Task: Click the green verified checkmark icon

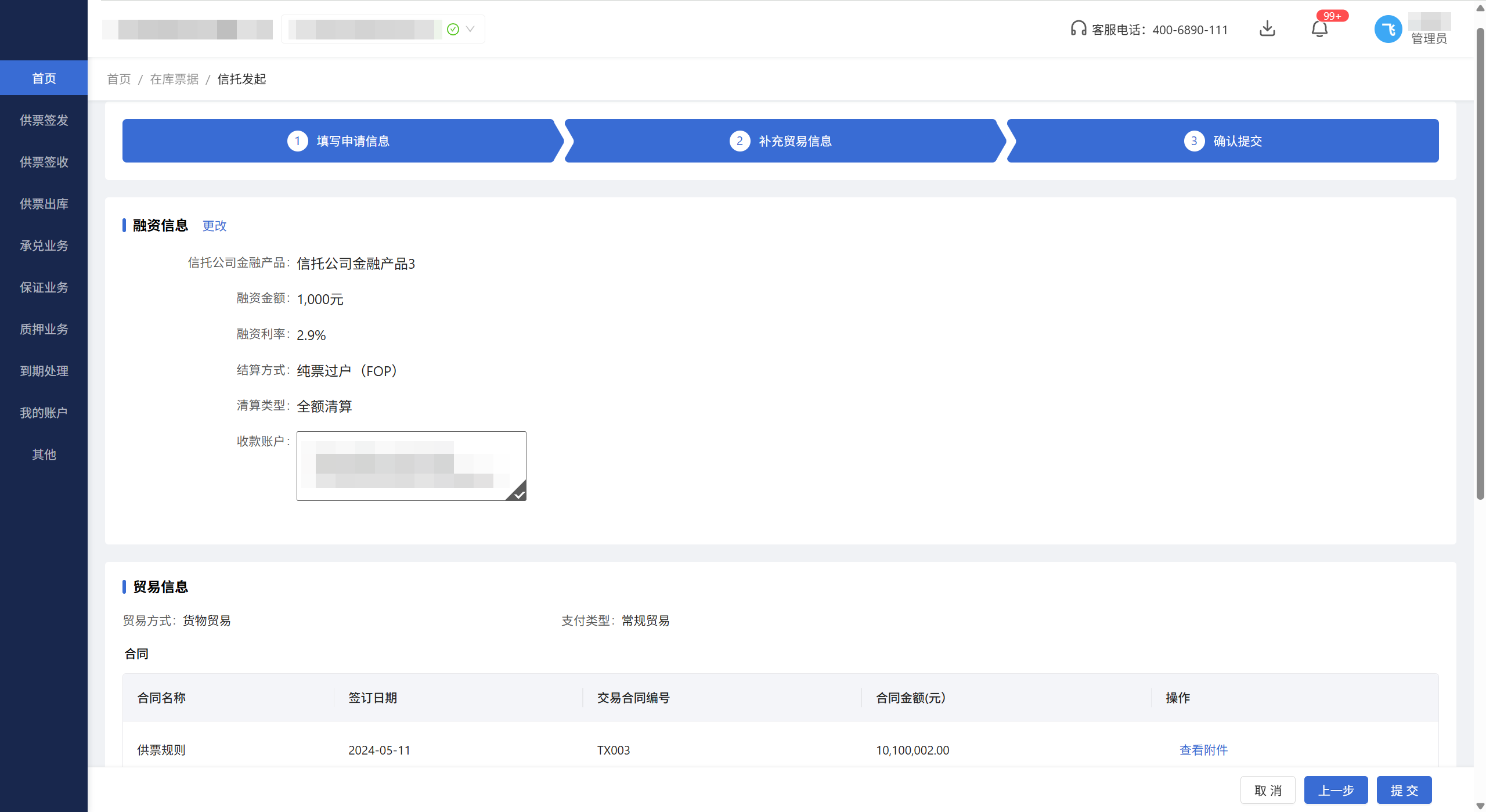Action: (453, 29)
